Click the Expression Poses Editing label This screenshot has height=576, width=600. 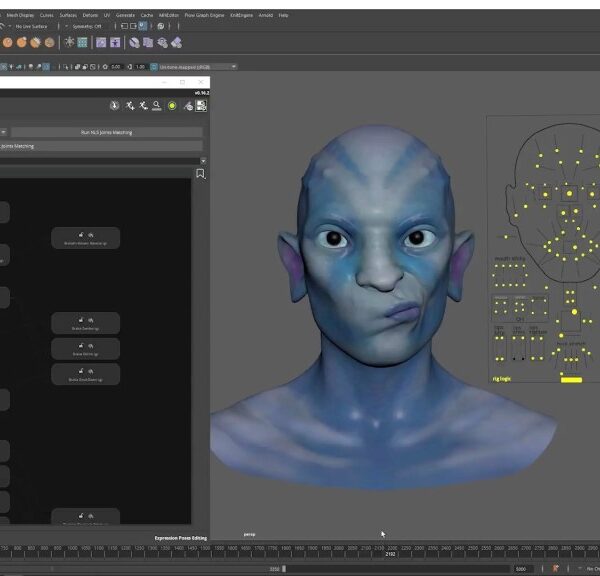pos(181,538)
